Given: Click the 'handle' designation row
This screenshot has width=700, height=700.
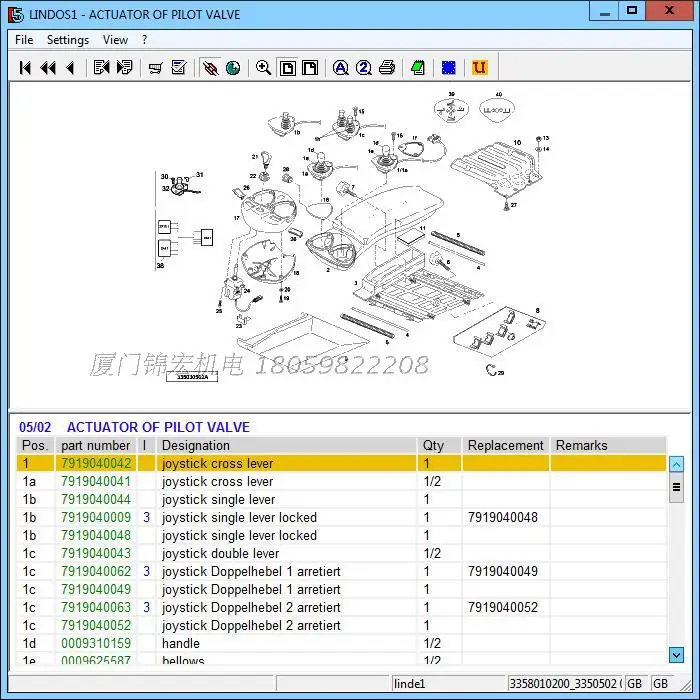Looking at the screenshot, I should pos(181,643).
